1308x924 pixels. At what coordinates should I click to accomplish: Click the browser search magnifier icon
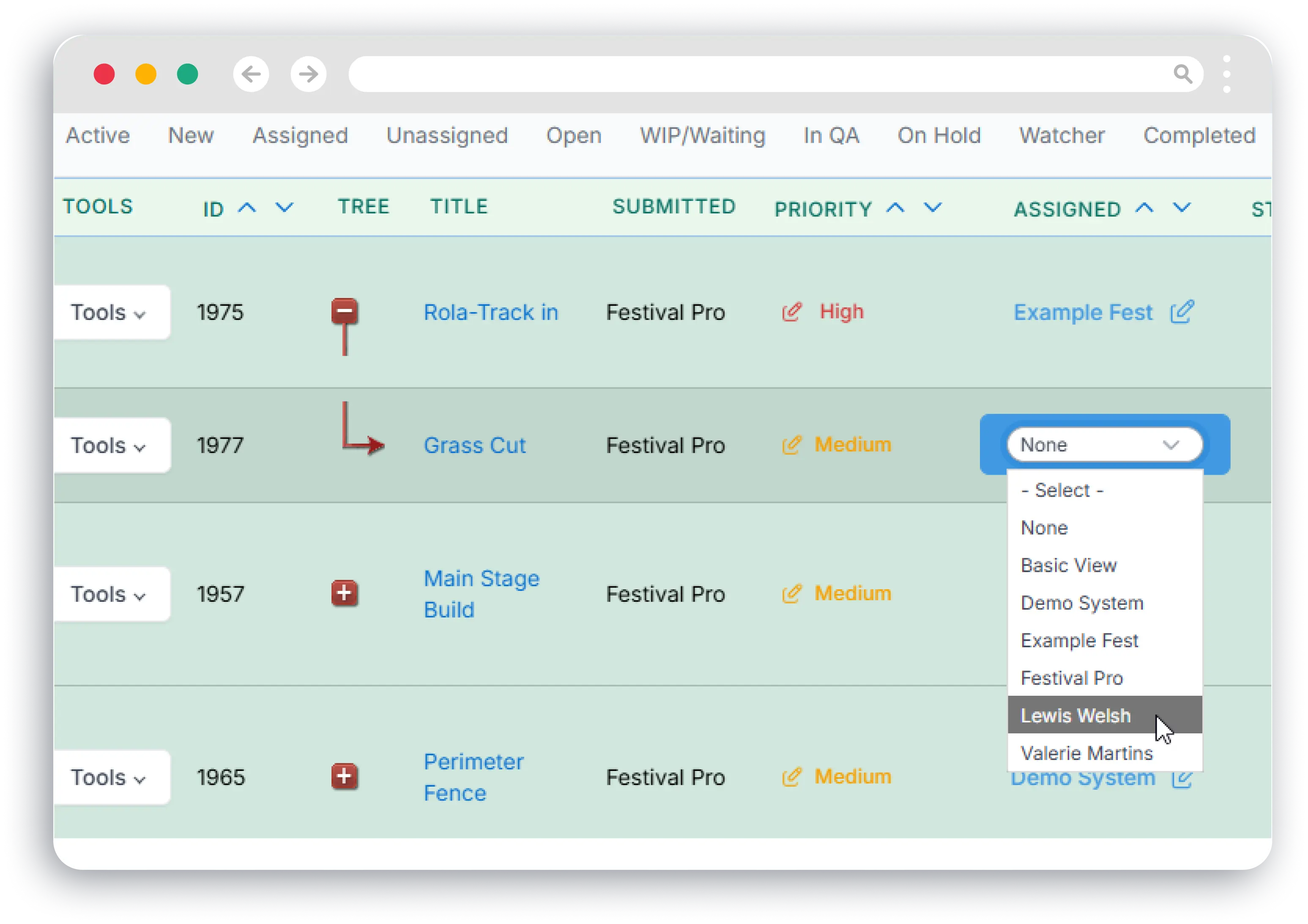pyautogui.click(x=1183, y=74)
